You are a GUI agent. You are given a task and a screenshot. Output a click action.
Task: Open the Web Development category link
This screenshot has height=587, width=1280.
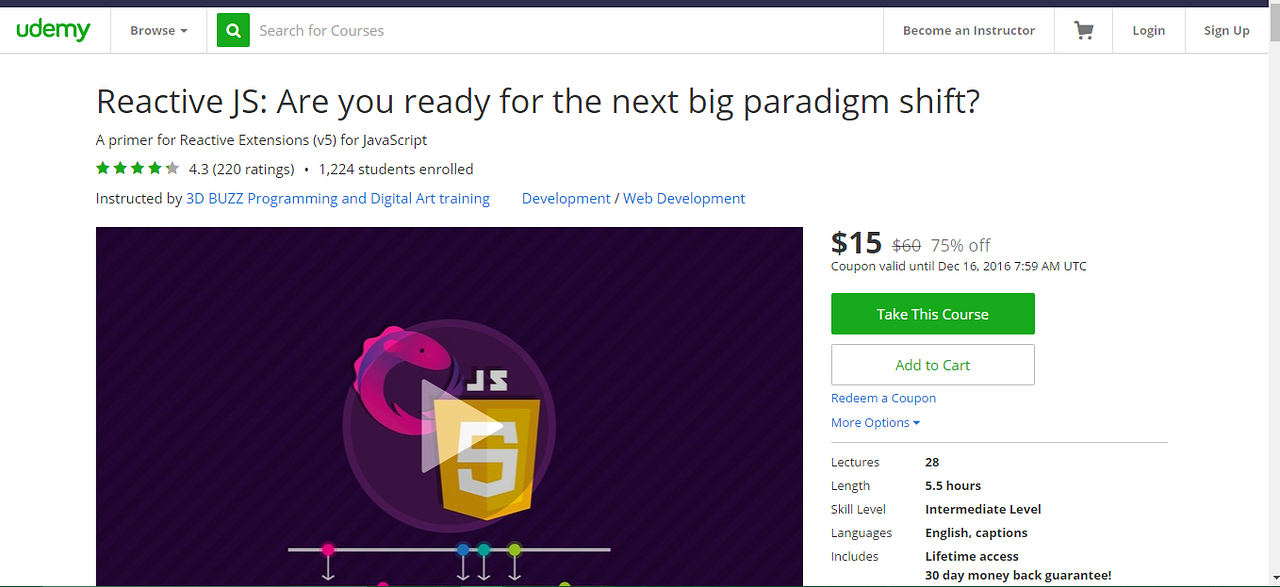click(684, 198)
